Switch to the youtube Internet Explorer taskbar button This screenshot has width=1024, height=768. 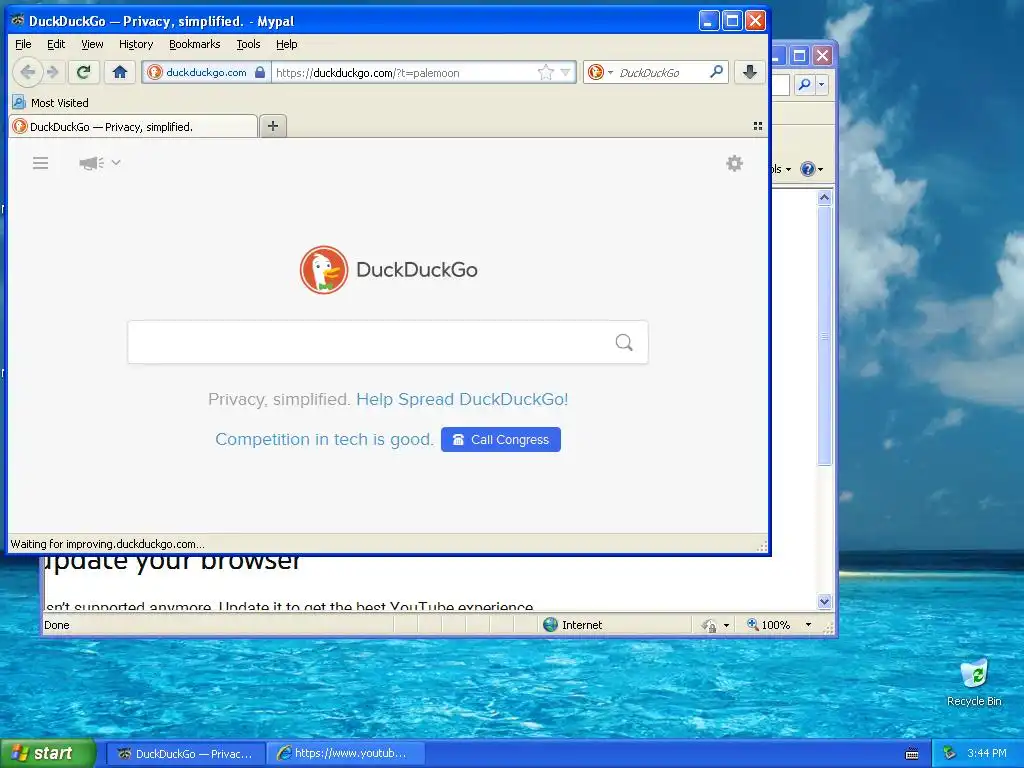coord(345,754)
